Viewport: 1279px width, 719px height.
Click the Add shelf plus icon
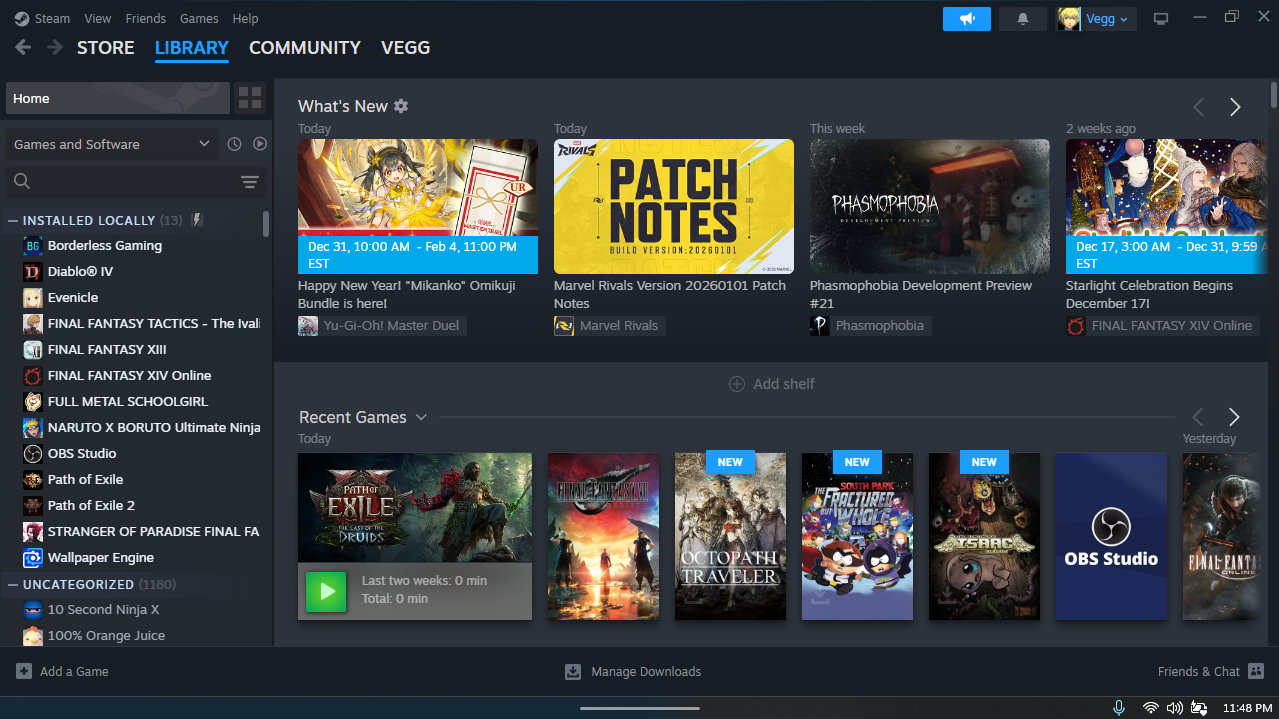click(737, 384)
